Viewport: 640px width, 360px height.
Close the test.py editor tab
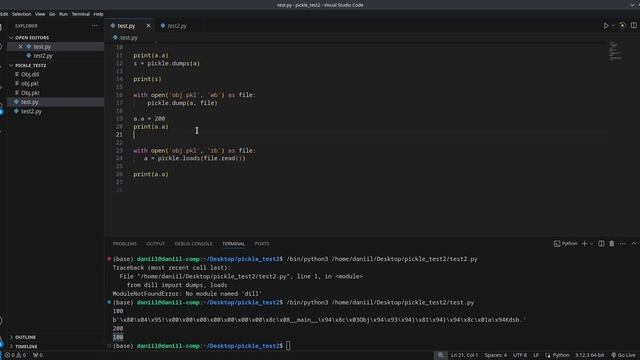point(148,26)
